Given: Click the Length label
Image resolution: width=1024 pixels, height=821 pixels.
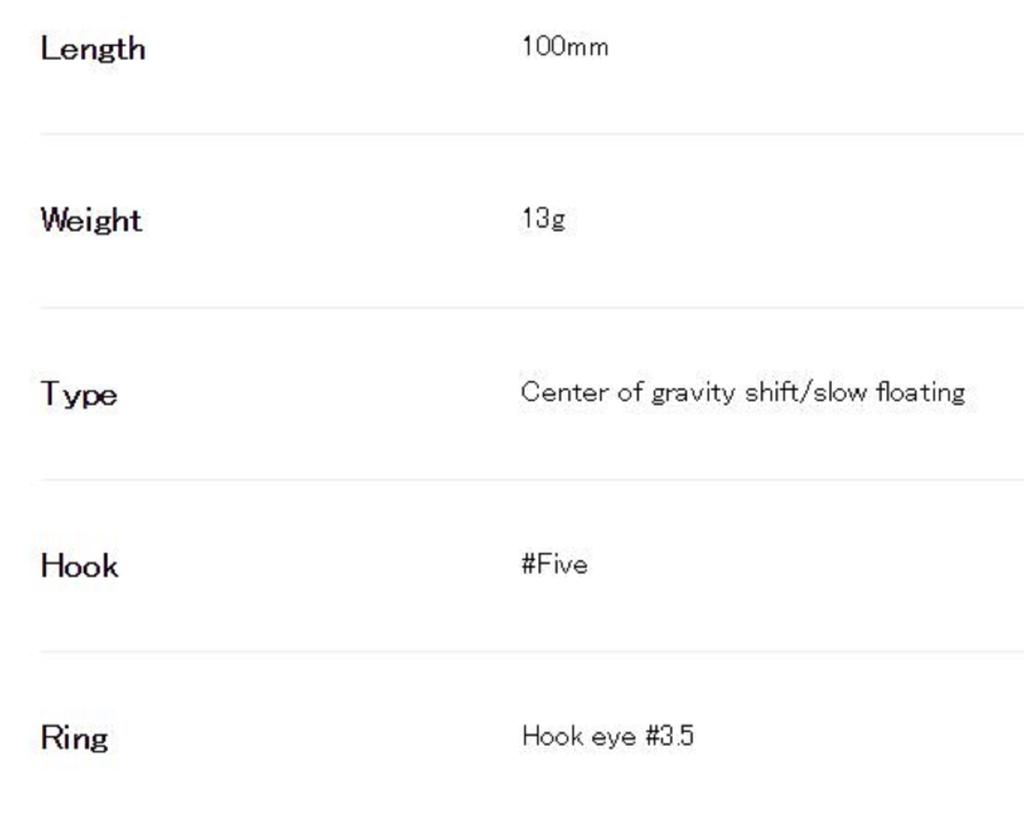Looking at the screenshot, I should (92, 49).
